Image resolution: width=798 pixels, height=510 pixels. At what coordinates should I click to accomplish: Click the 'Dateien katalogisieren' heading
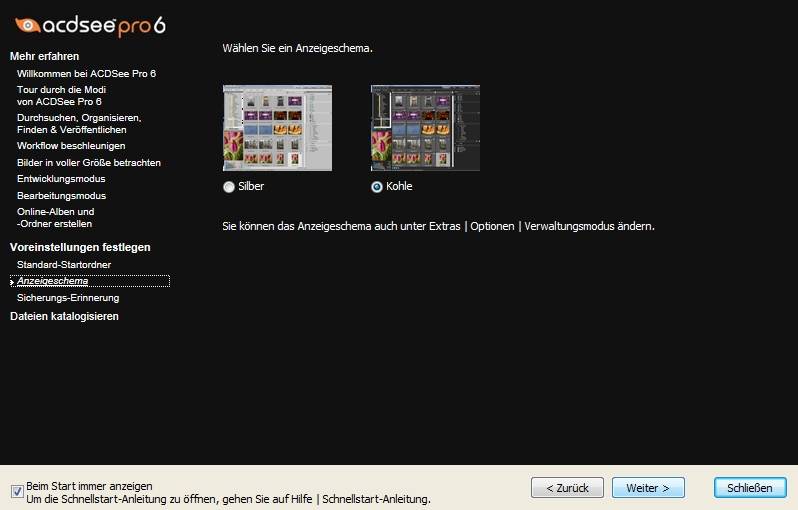coord(64,316)
